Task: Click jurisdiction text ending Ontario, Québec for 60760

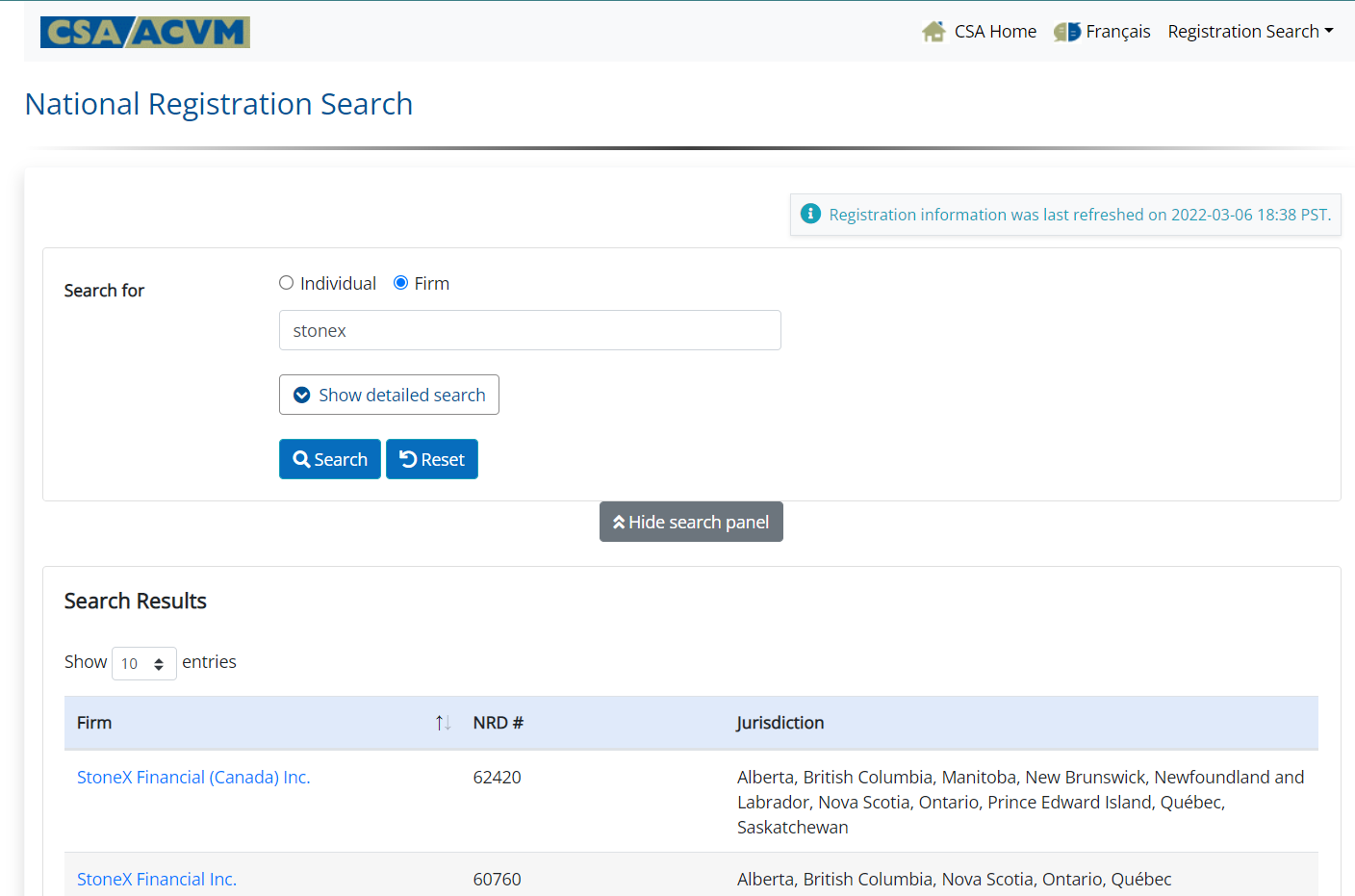Action: pyautogui.click(x=954, y=880)
